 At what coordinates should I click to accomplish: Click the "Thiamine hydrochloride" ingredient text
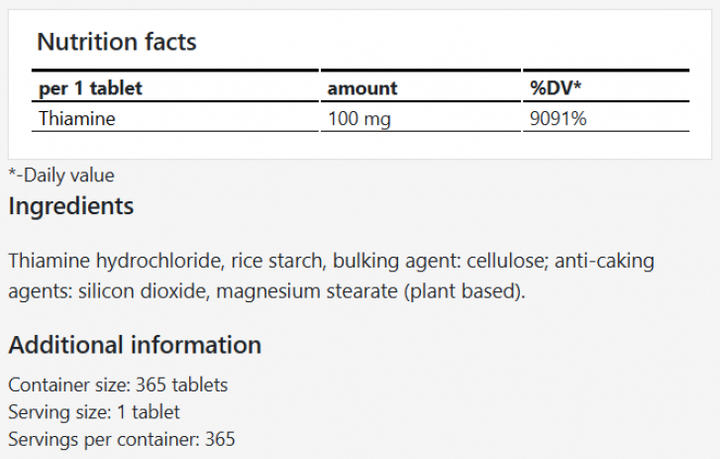(113, 262)
